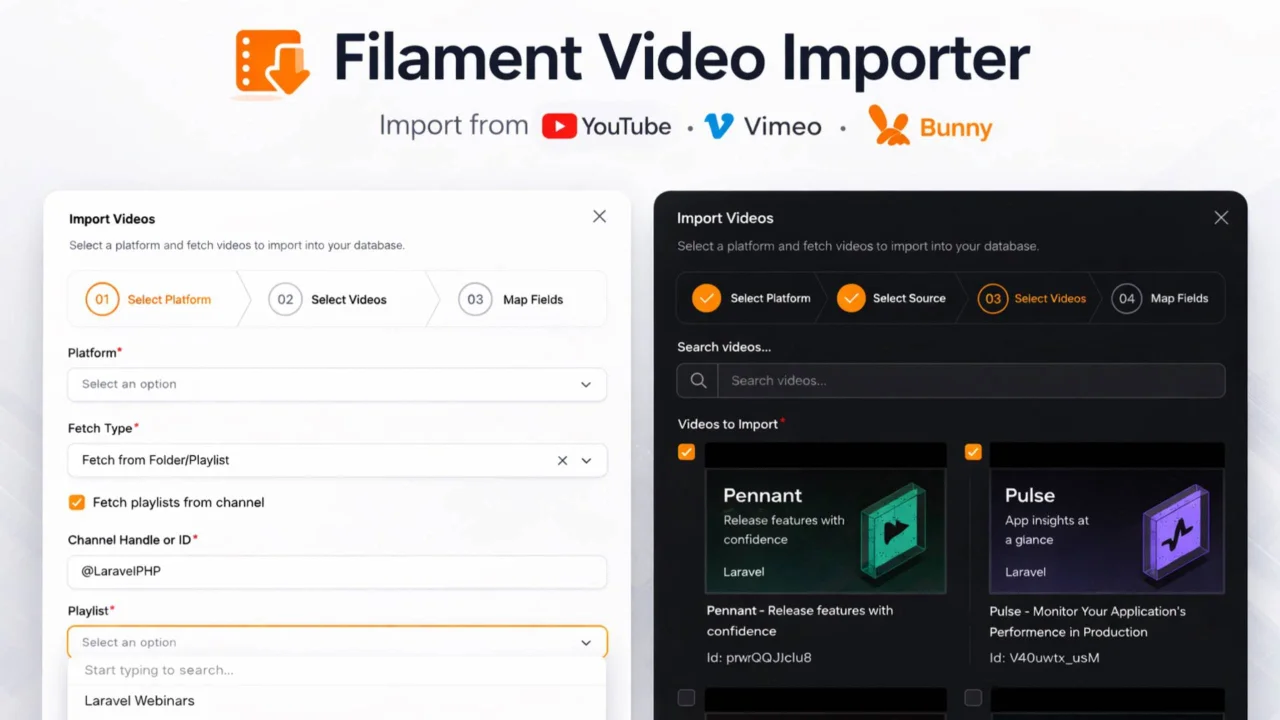The height and width of the screenshot is (720, 1280).
Task: Collapse the open Playlist dropdown
Action: coord(586,642)
